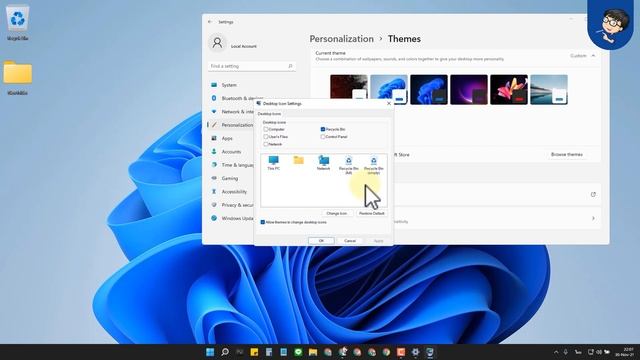Select the landscape Sunrise theme thumbnail

(549, 89)
